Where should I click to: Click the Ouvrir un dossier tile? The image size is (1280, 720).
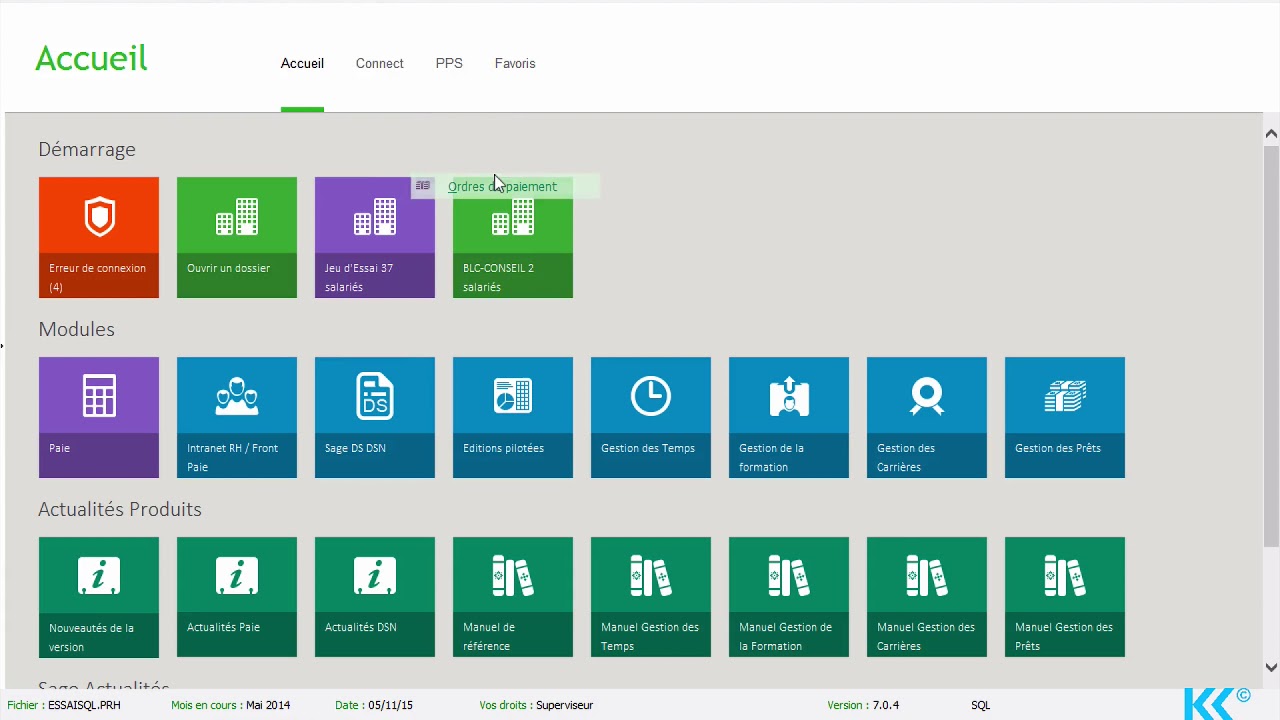[237, 237]
